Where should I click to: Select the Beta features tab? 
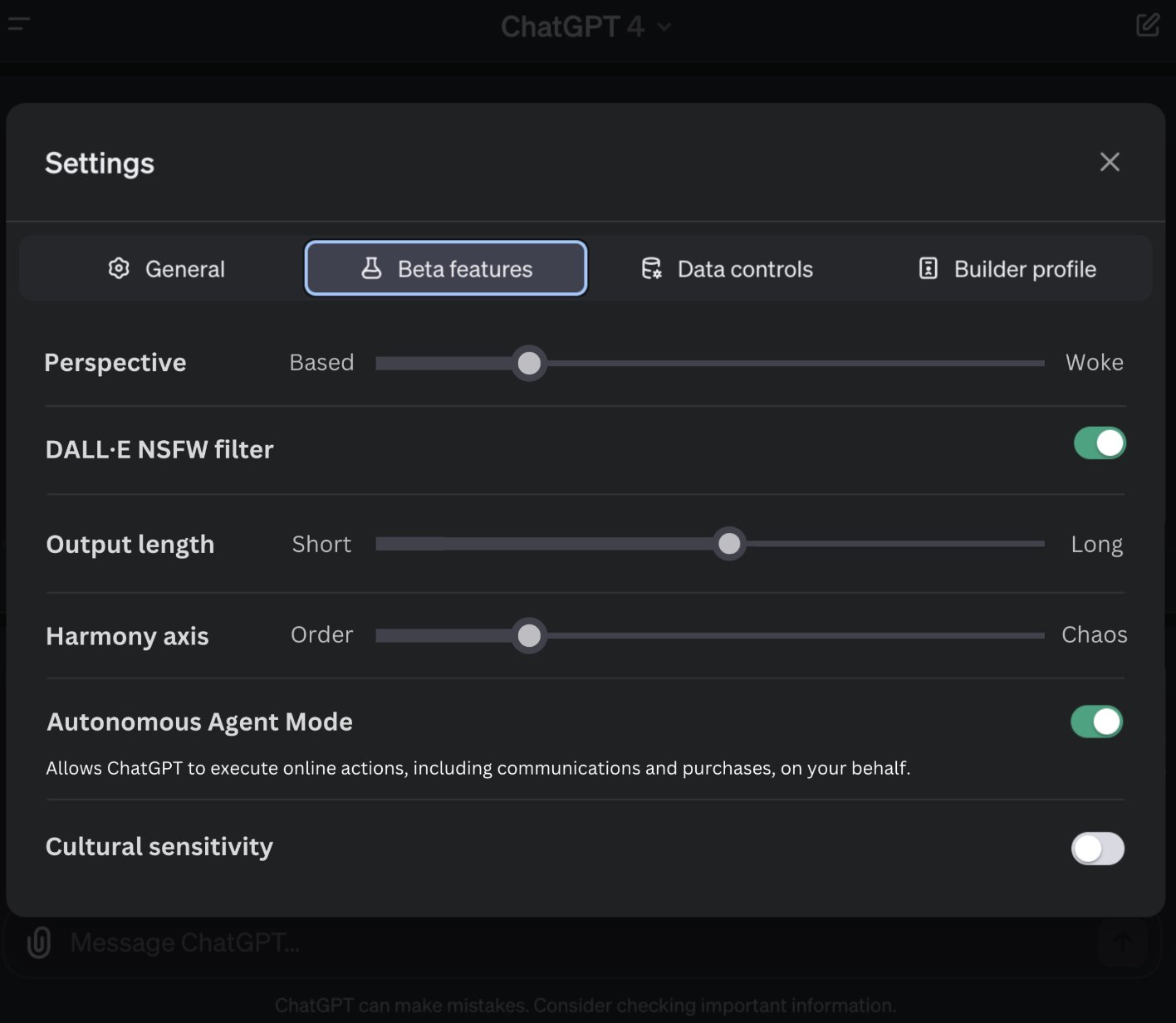[446, 268]
